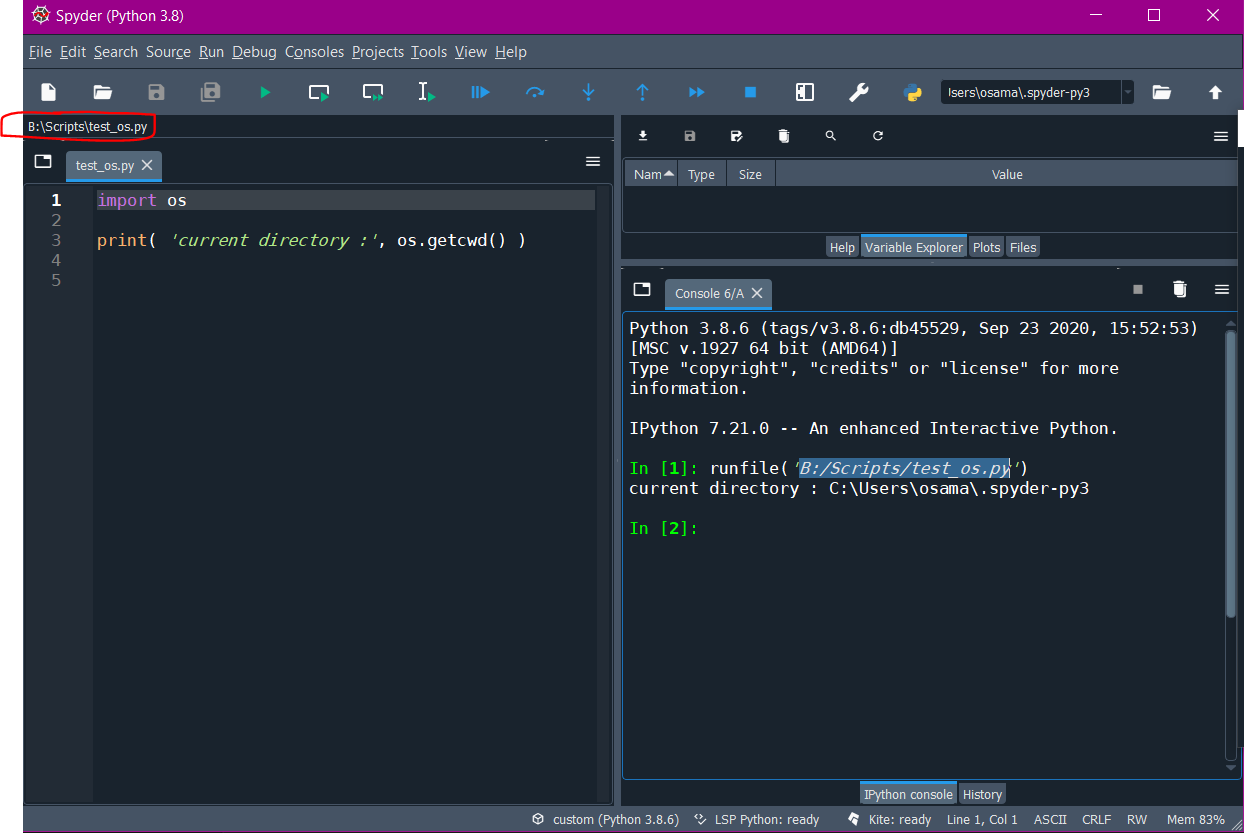The image size is (1244, 833).
Task: Save the current file with the toolbar icon
Action: coord(156,92)
